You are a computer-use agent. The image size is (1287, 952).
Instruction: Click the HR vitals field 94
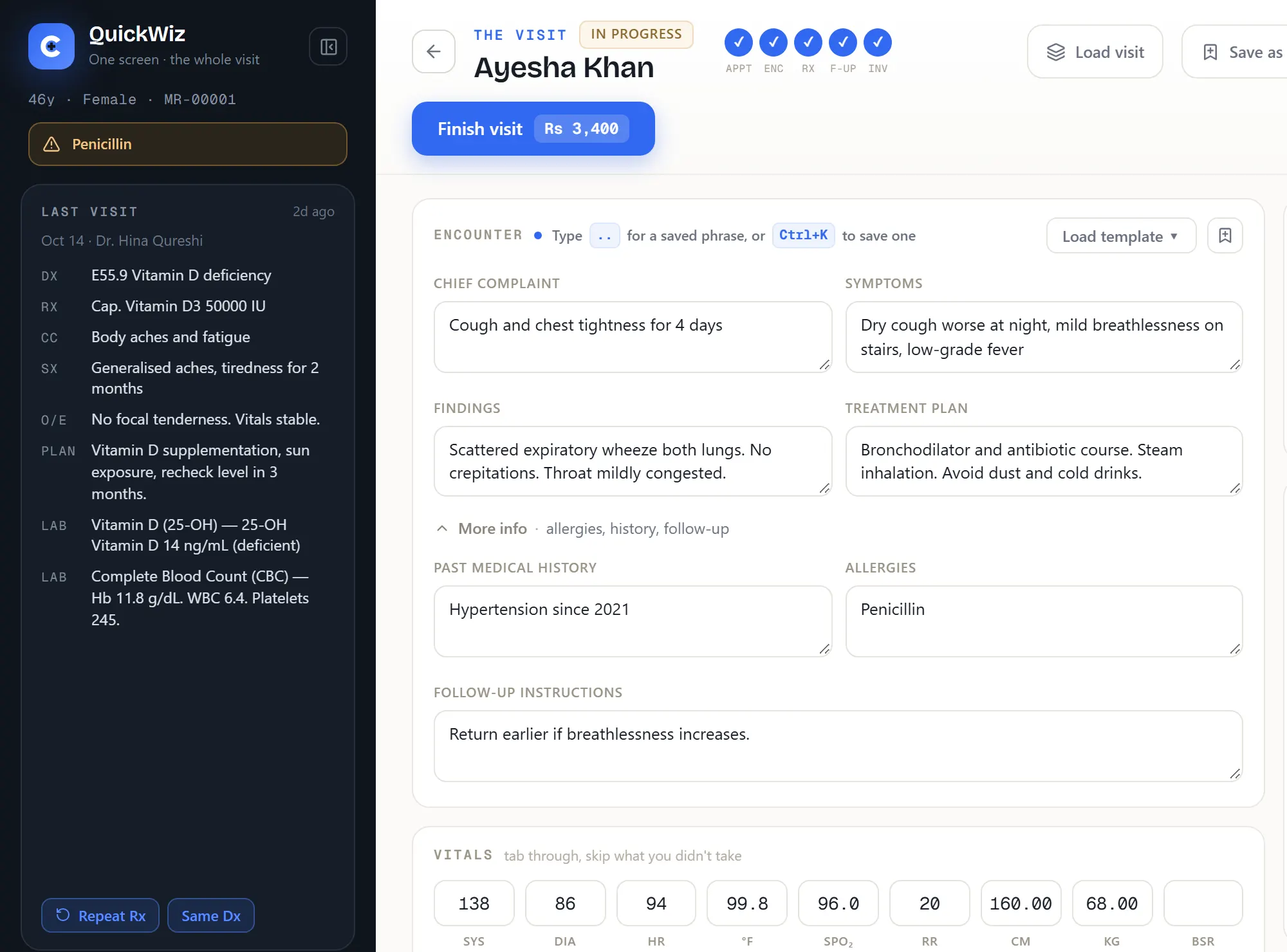[656, 903]
